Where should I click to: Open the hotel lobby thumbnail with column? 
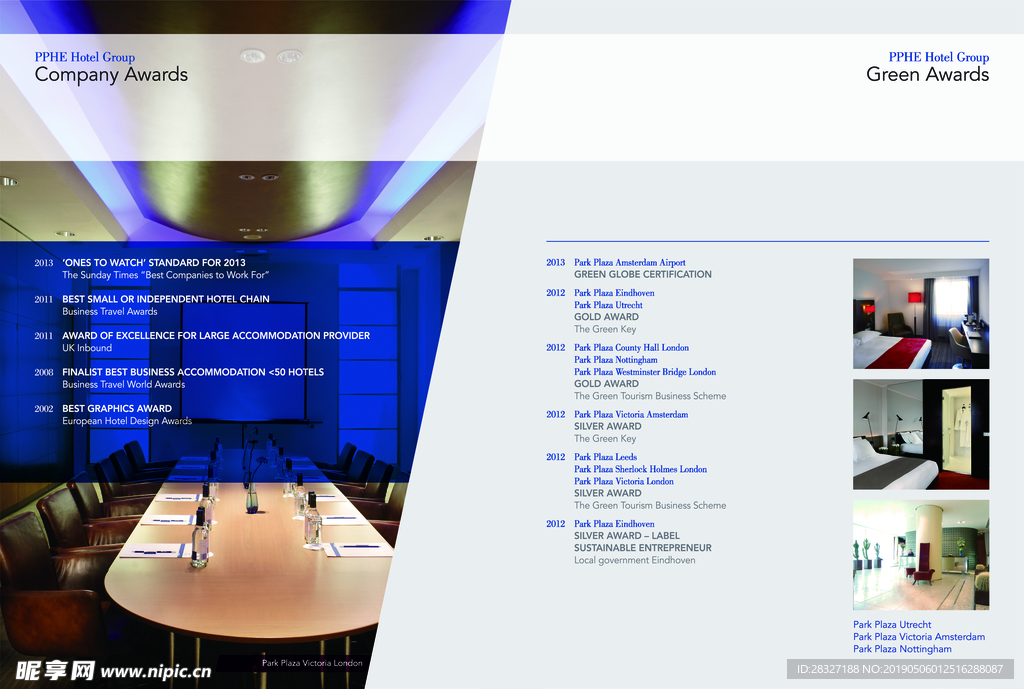tap(920, 555)
